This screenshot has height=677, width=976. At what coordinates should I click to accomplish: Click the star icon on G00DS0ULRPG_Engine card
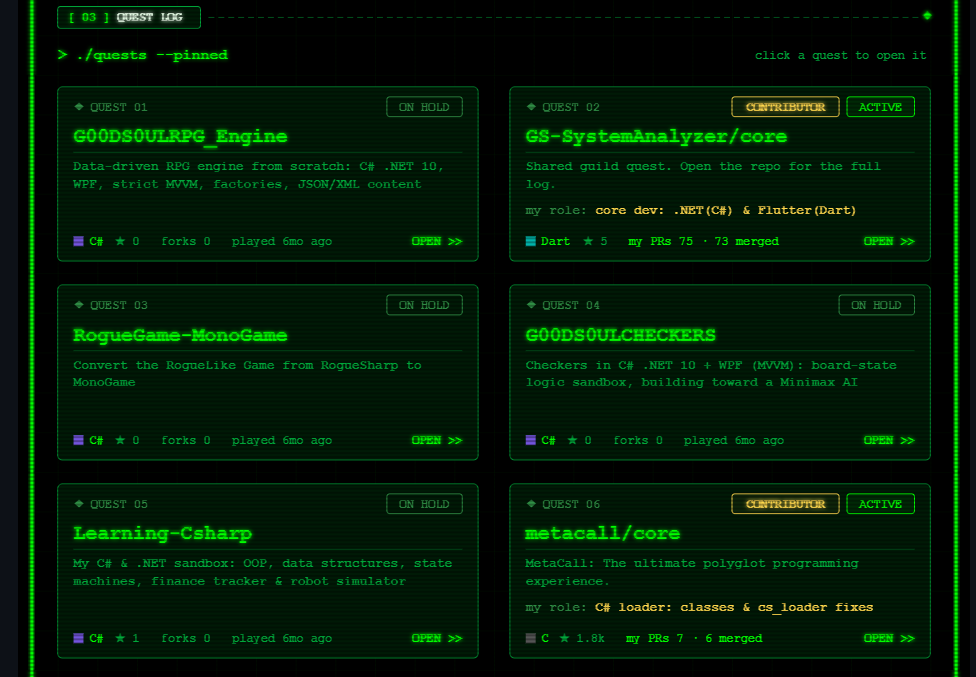tap(120, 241)
